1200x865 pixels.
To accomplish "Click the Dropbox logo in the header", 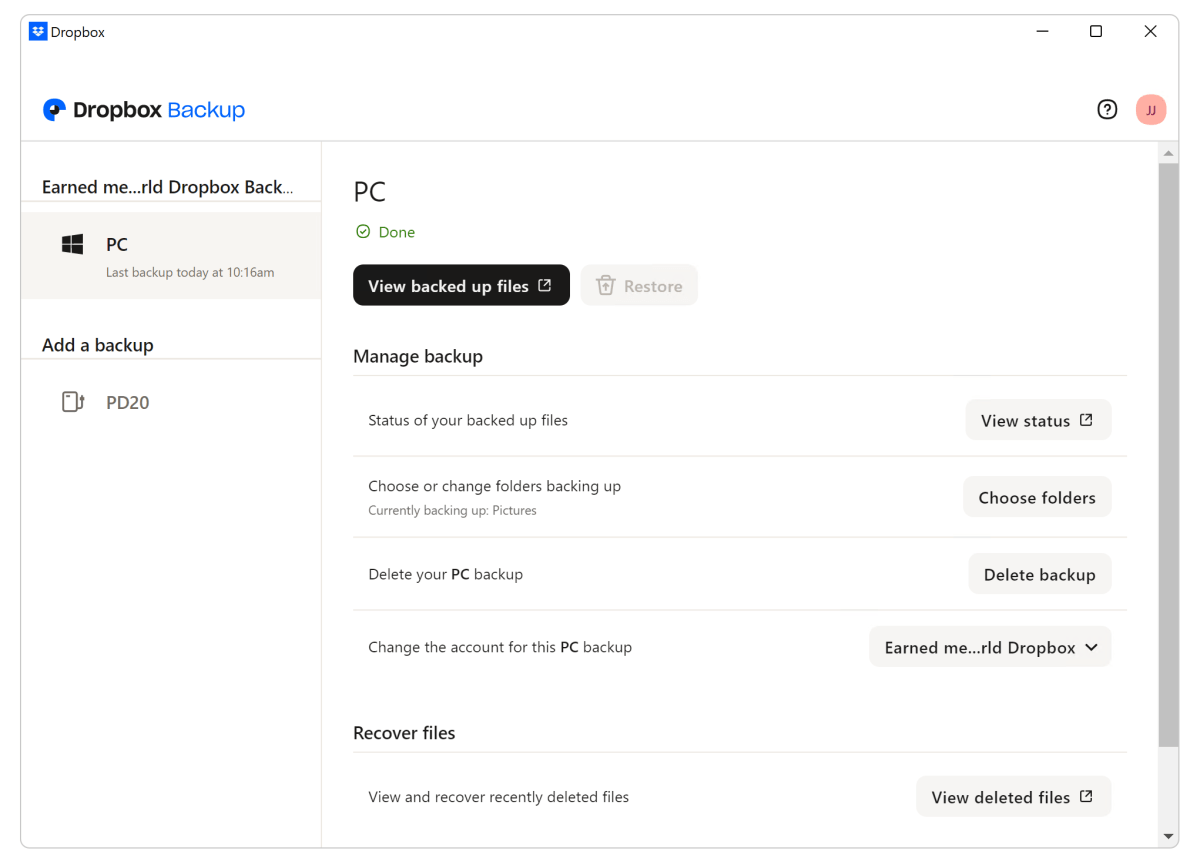I will coord(143,110).
